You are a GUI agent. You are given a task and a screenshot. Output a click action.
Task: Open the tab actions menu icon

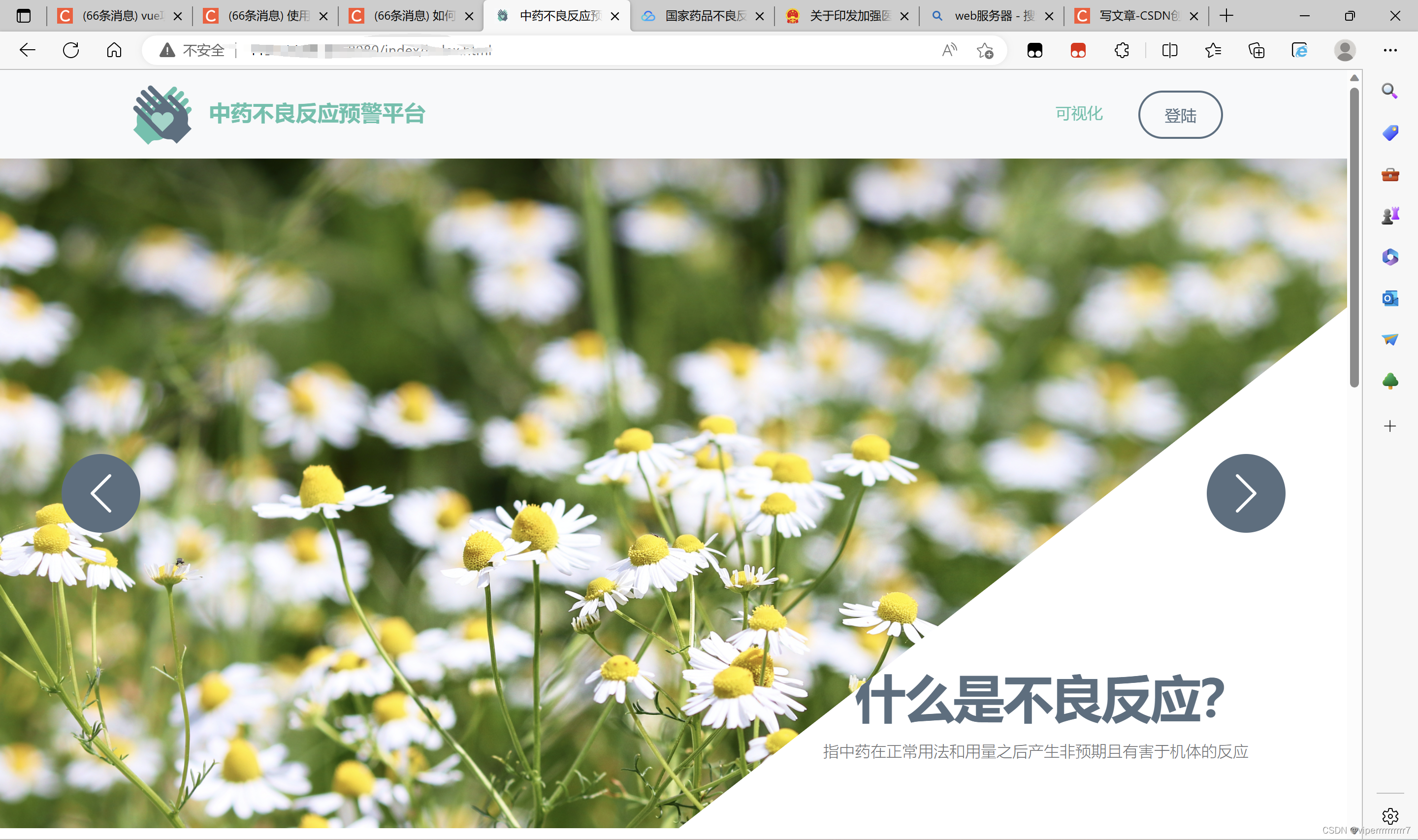tap(24, 16)
